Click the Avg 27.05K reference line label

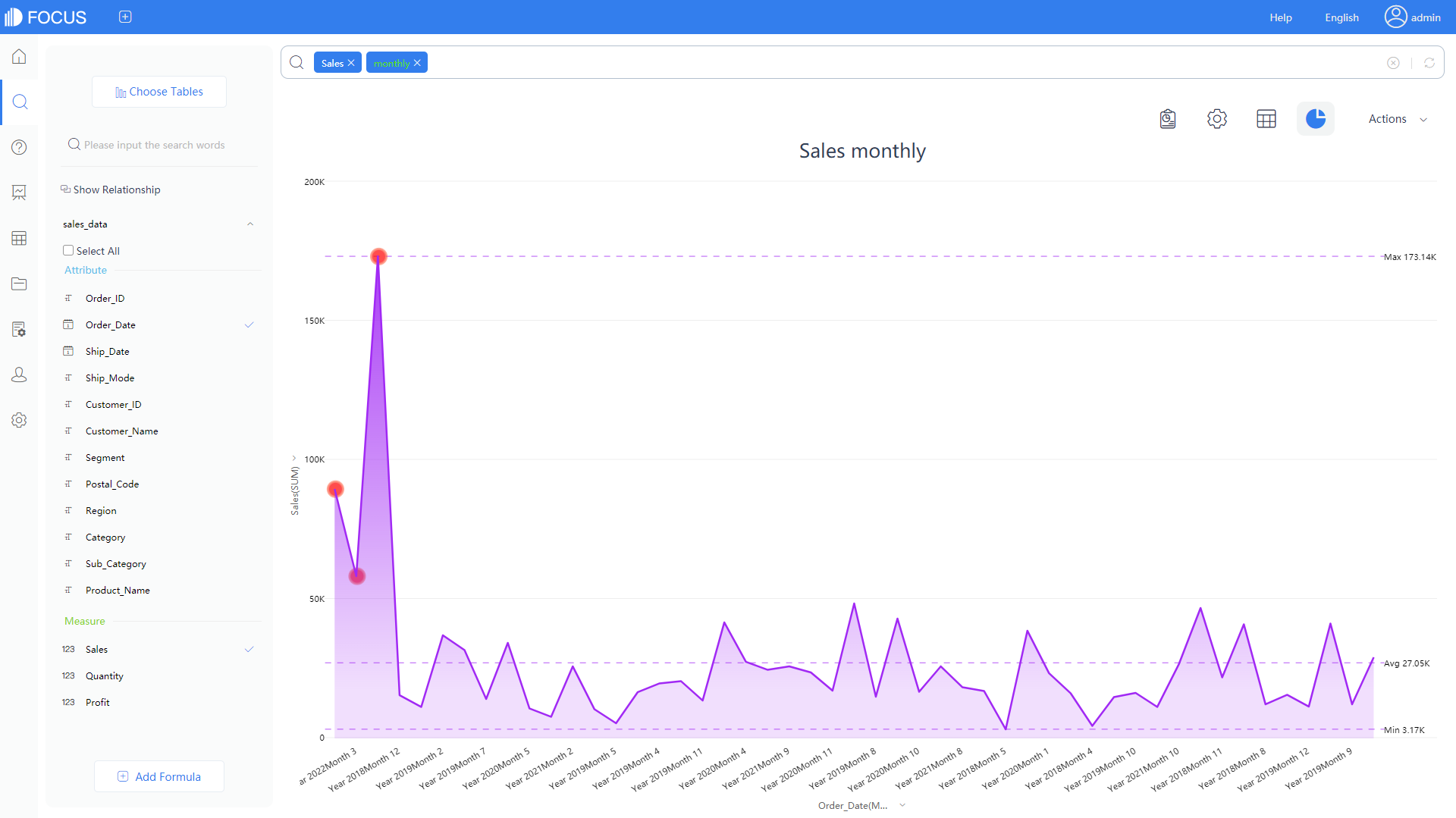1407,663
